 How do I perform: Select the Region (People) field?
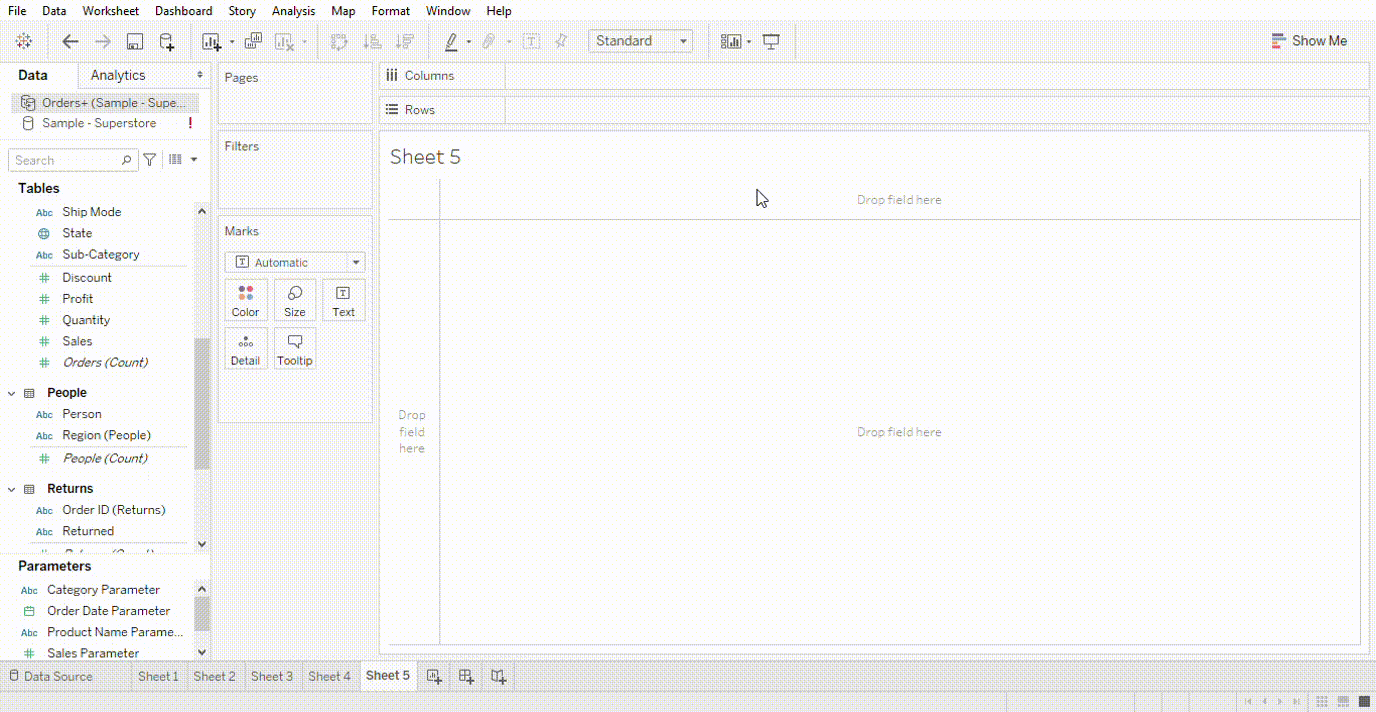(106, 435)
